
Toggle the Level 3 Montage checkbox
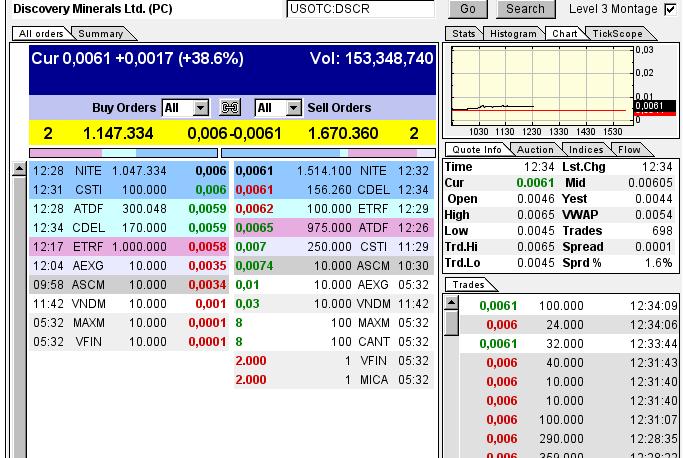pos(670,9)
